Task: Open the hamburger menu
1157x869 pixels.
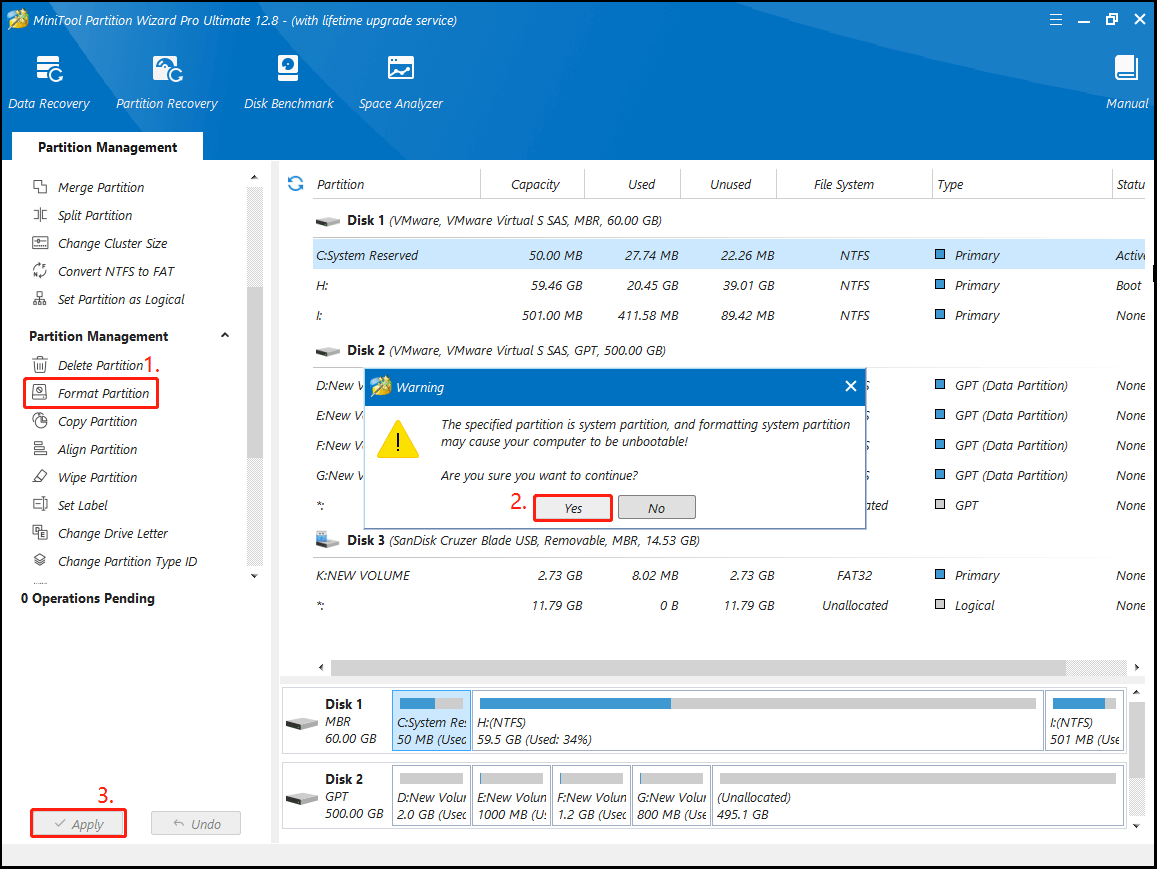Action: 1056,19
